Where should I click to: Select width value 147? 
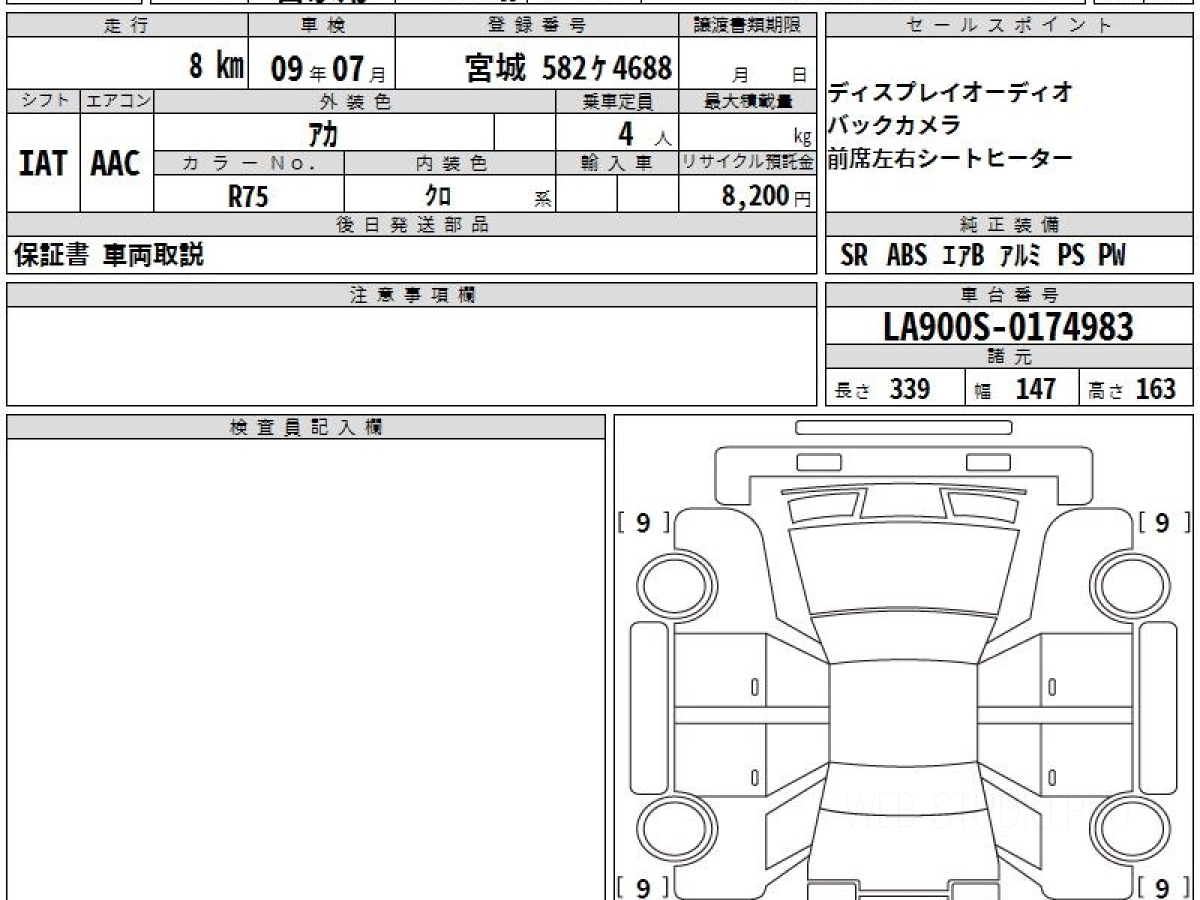[1036, 389]
